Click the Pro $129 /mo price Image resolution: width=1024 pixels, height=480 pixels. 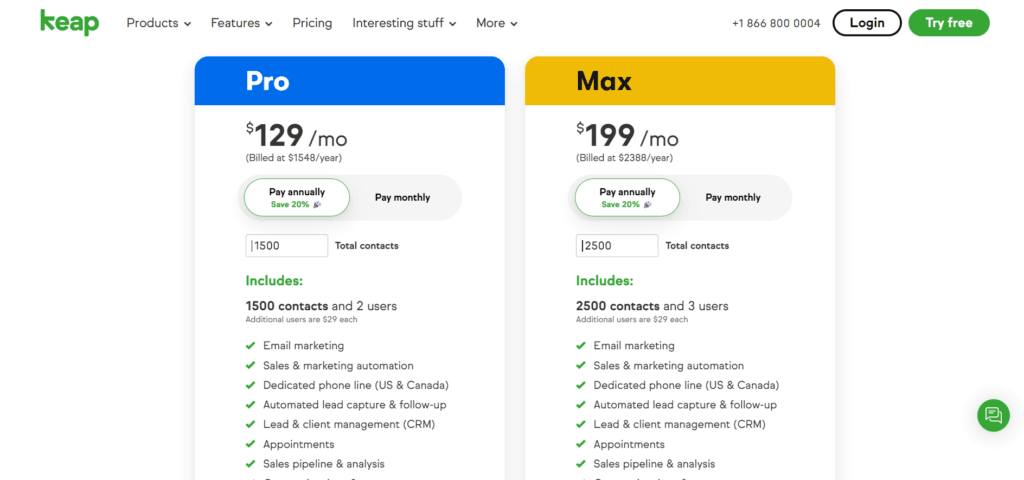point(296,136)
